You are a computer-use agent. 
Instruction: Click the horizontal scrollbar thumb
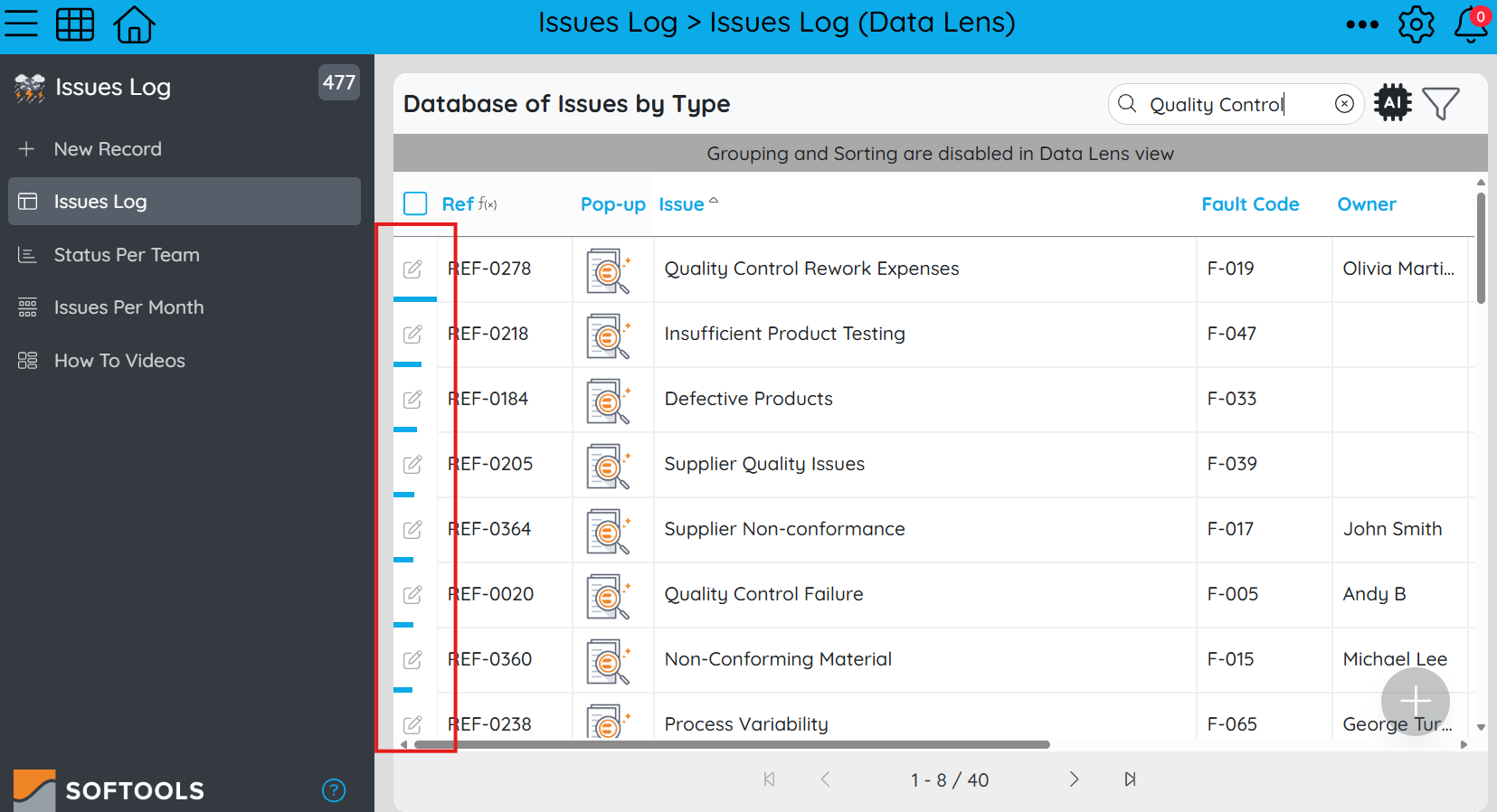point(731,745)
